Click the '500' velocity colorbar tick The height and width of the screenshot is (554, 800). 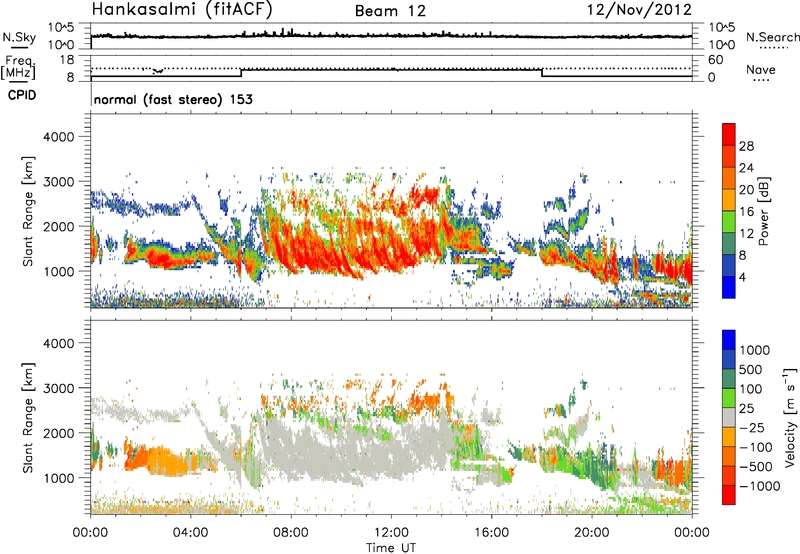[750, 369]
